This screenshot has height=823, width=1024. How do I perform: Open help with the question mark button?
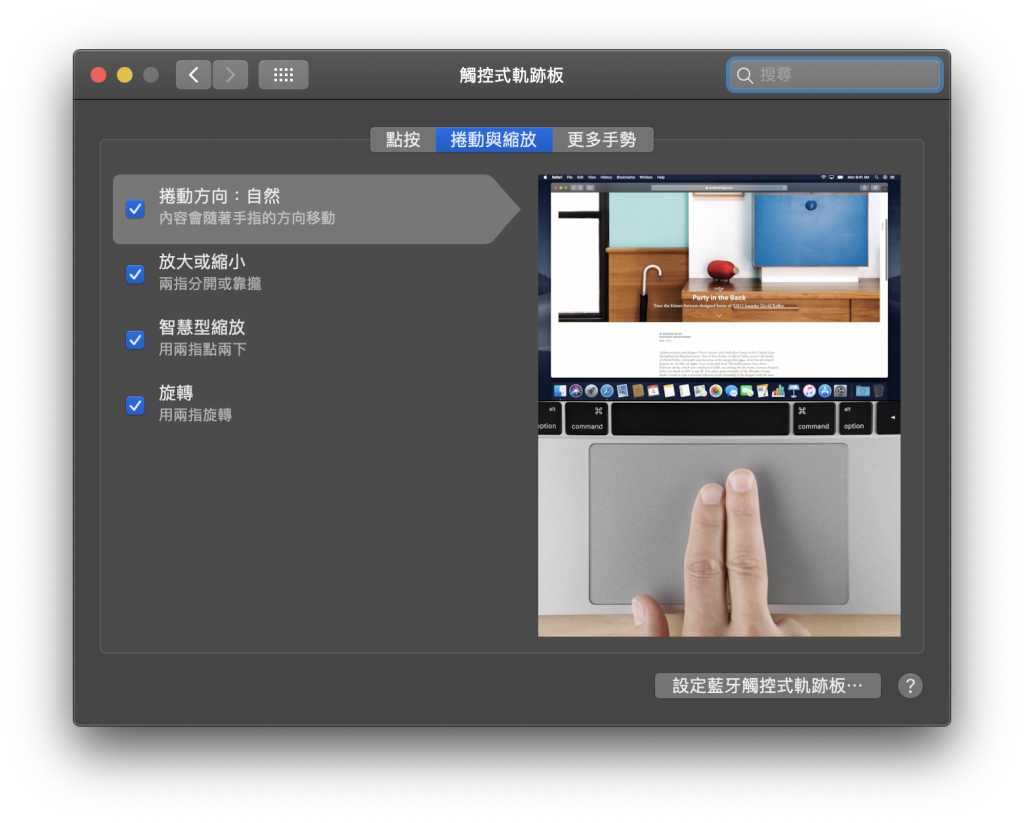910,686
